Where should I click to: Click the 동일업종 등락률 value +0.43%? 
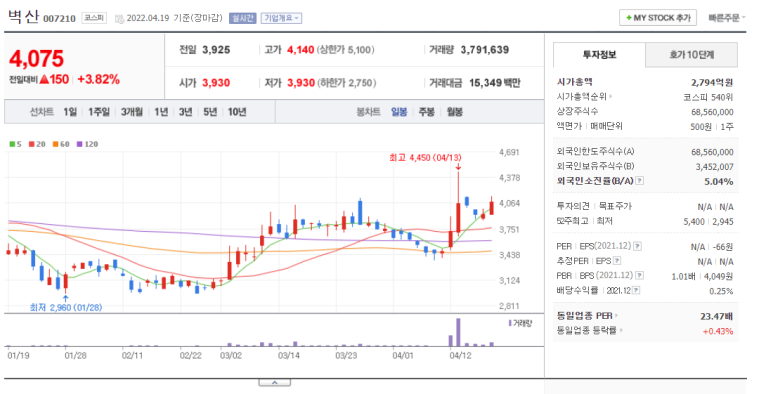coord(718,331)
